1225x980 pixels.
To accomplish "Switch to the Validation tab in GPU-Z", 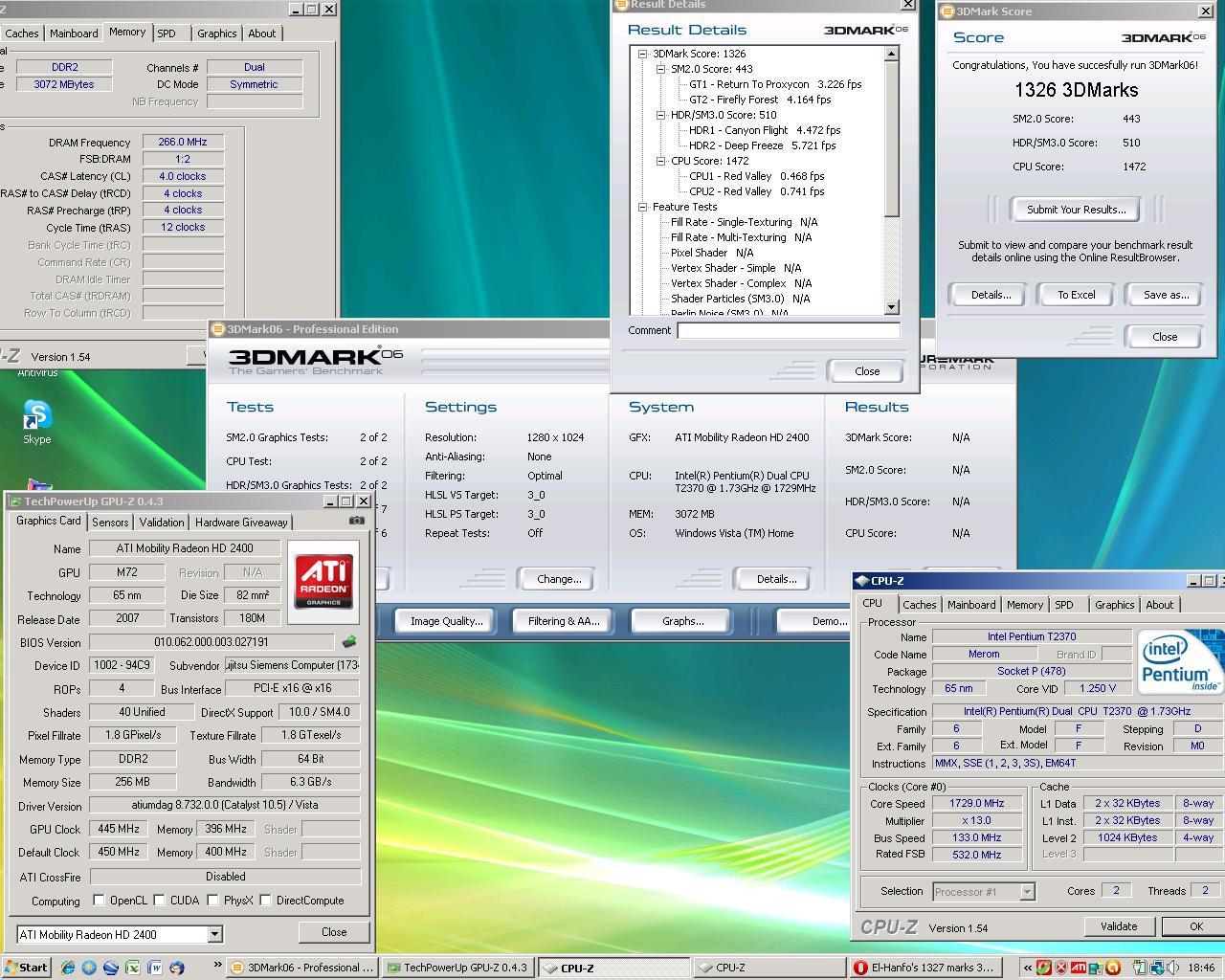I will 161,523.
